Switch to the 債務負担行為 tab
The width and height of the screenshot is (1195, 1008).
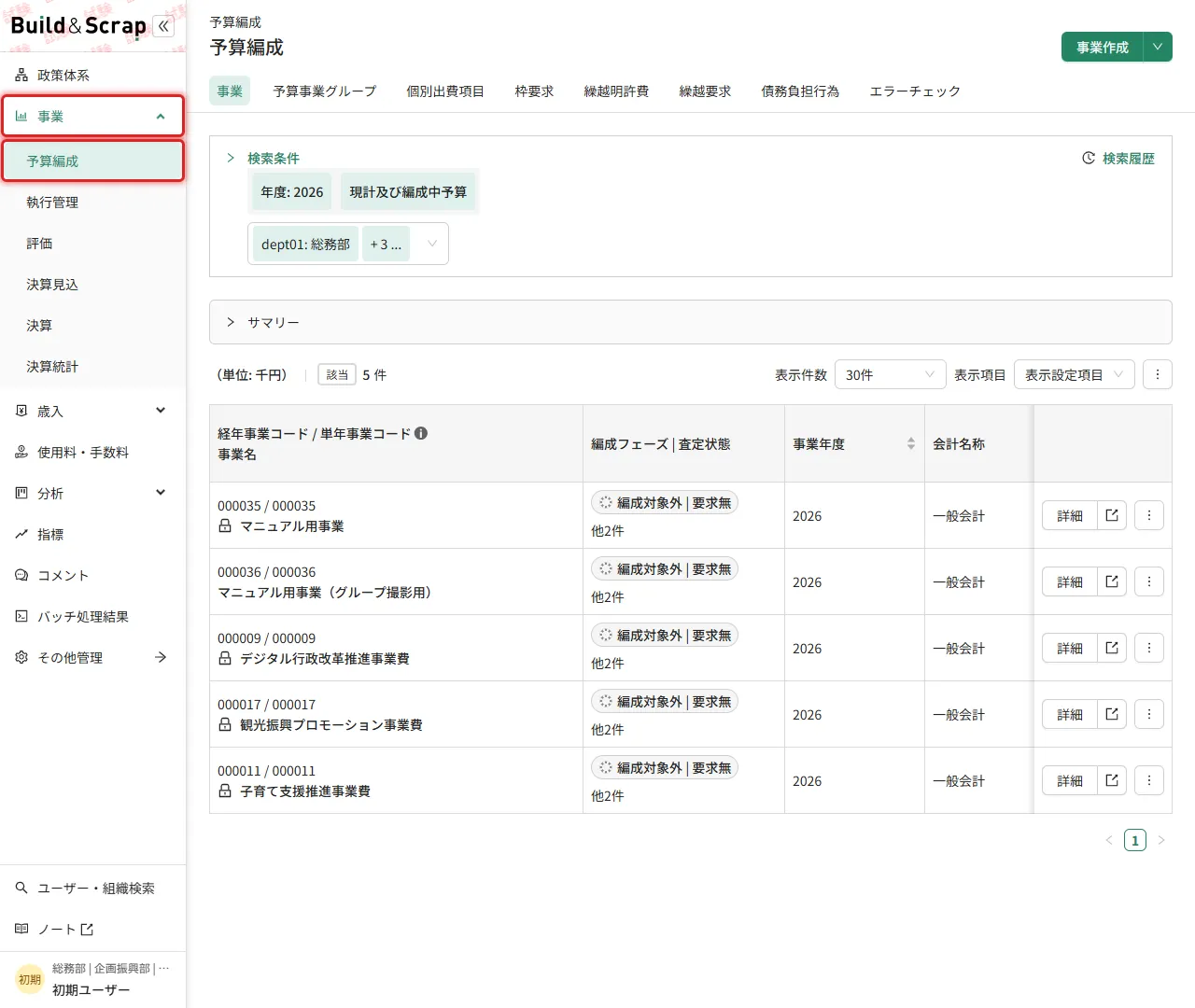click(800, 91)
